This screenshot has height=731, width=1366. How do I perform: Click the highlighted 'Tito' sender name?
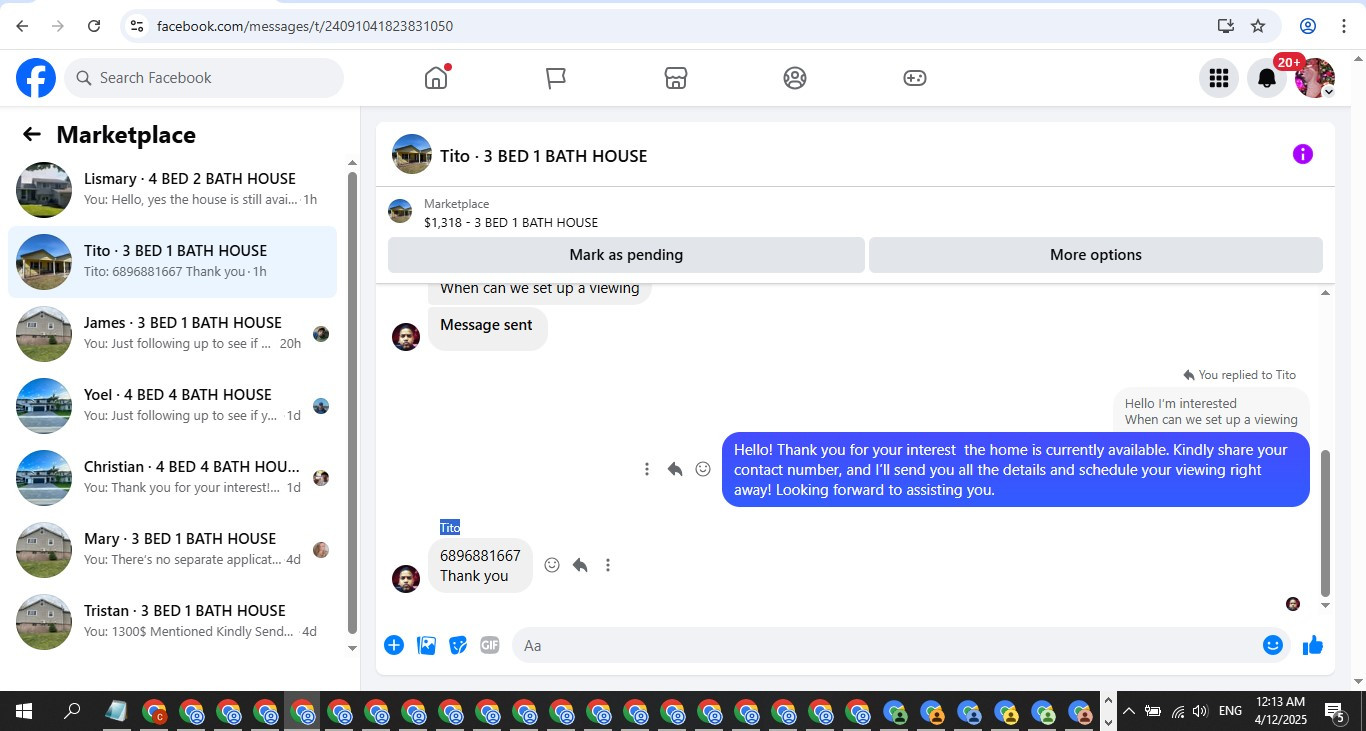(x=450, y=527)
